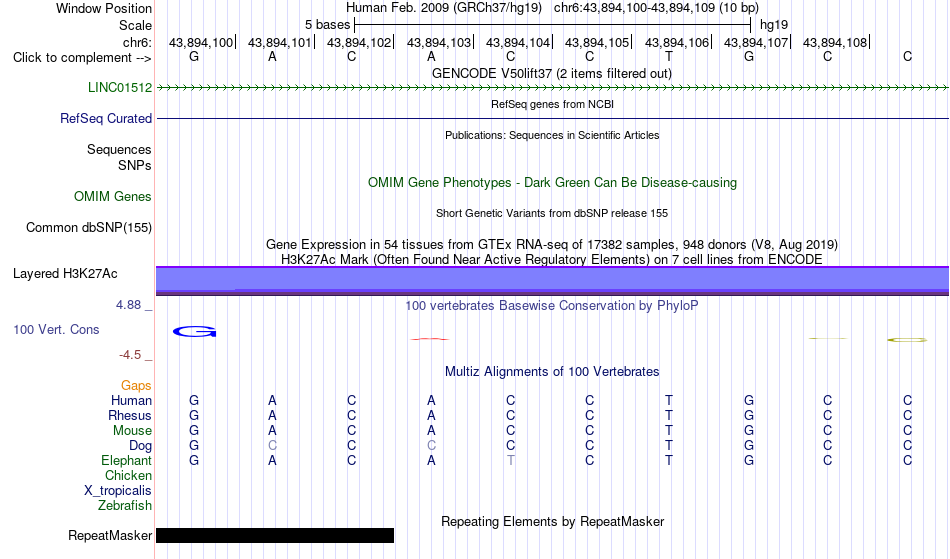Screen dimensions: 950x559
Task: Click the Chicken species row label
Action: pos(128,476)
